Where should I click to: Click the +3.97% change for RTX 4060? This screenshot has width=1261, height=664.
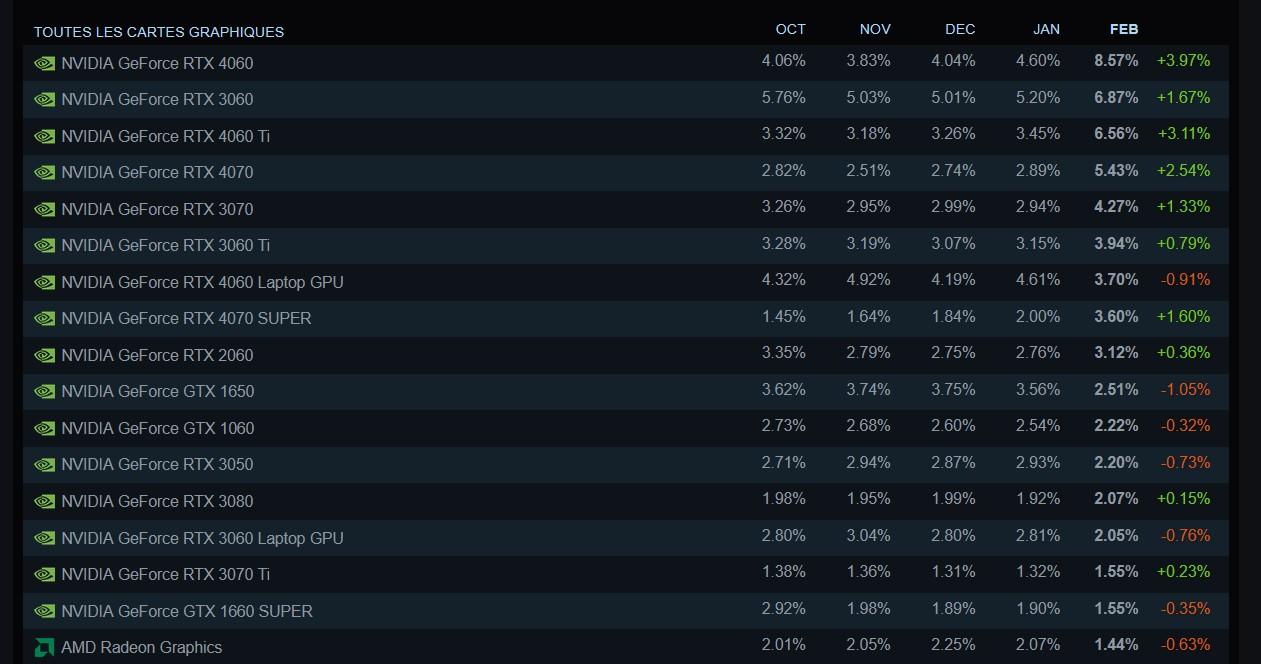[1183, 60]
